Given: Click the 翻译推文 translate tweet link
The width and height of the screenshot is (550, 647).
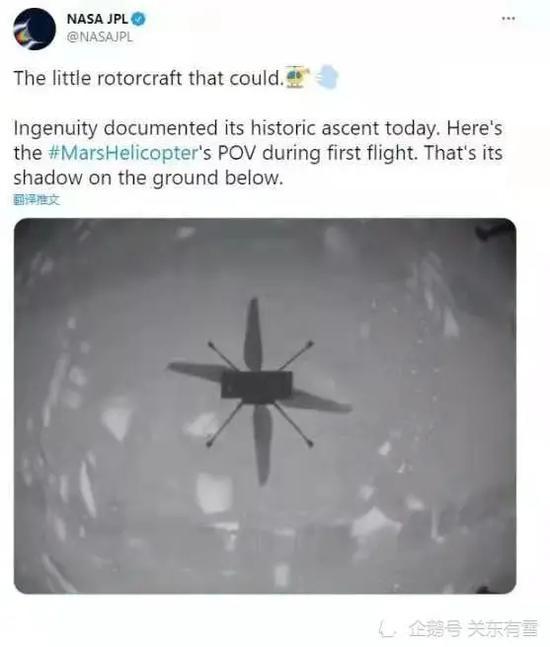Looking at the screenshot, I should pyautogui.click(x=37, y=200).
